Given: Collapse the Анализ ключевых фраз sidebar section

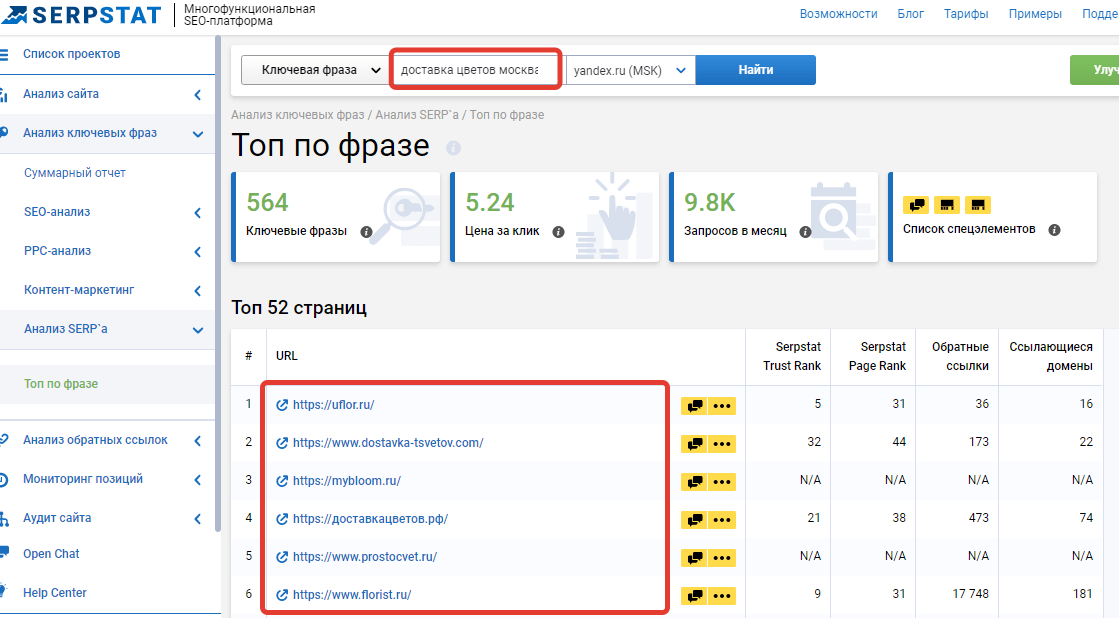Looking at the screenshot, I should pyautogui.click(x=198, y=134).
